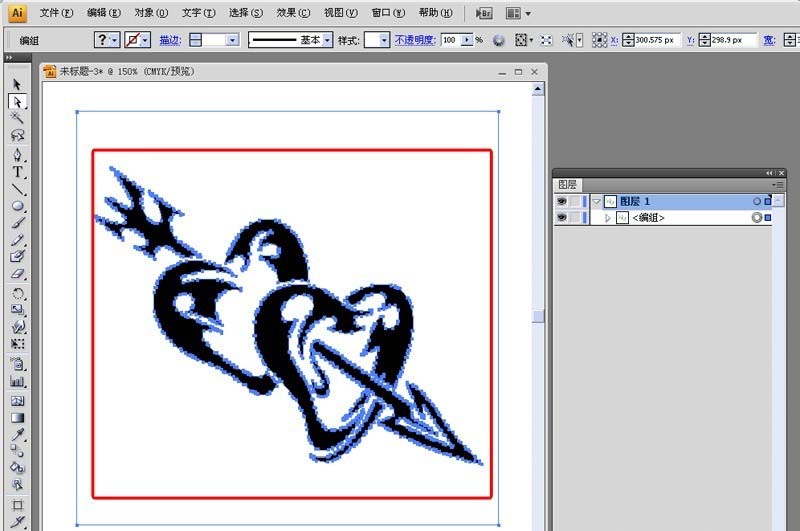
Task: Select the Warp tool
Action: 17,326
